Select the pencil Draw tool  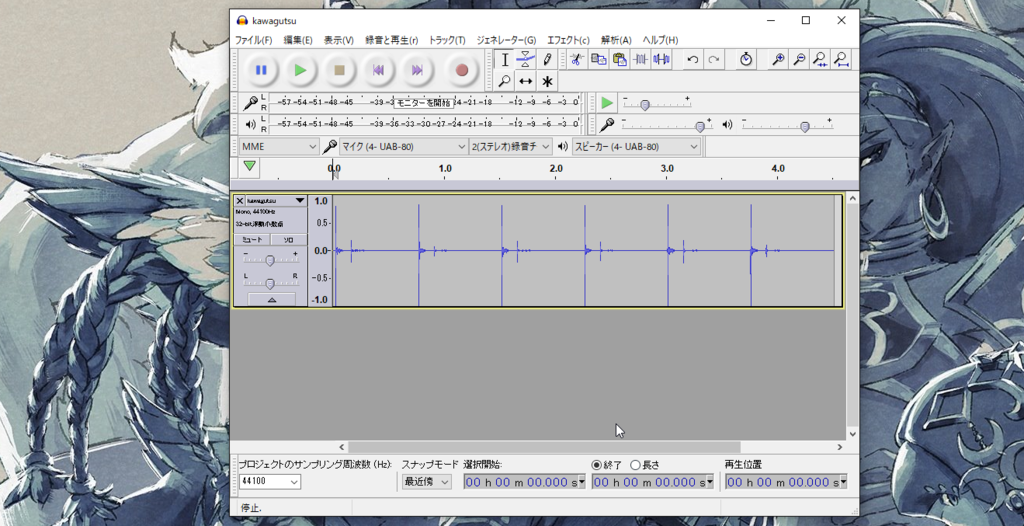tap(547, 59)
